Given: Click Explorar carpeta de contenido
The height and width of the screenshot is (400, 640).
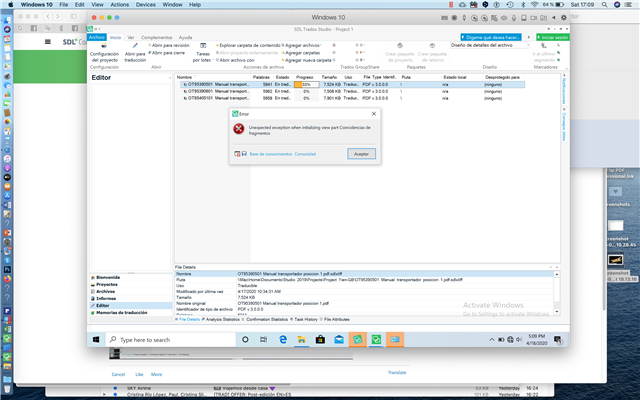Looking at the screenshot, I should coord(248,45).
